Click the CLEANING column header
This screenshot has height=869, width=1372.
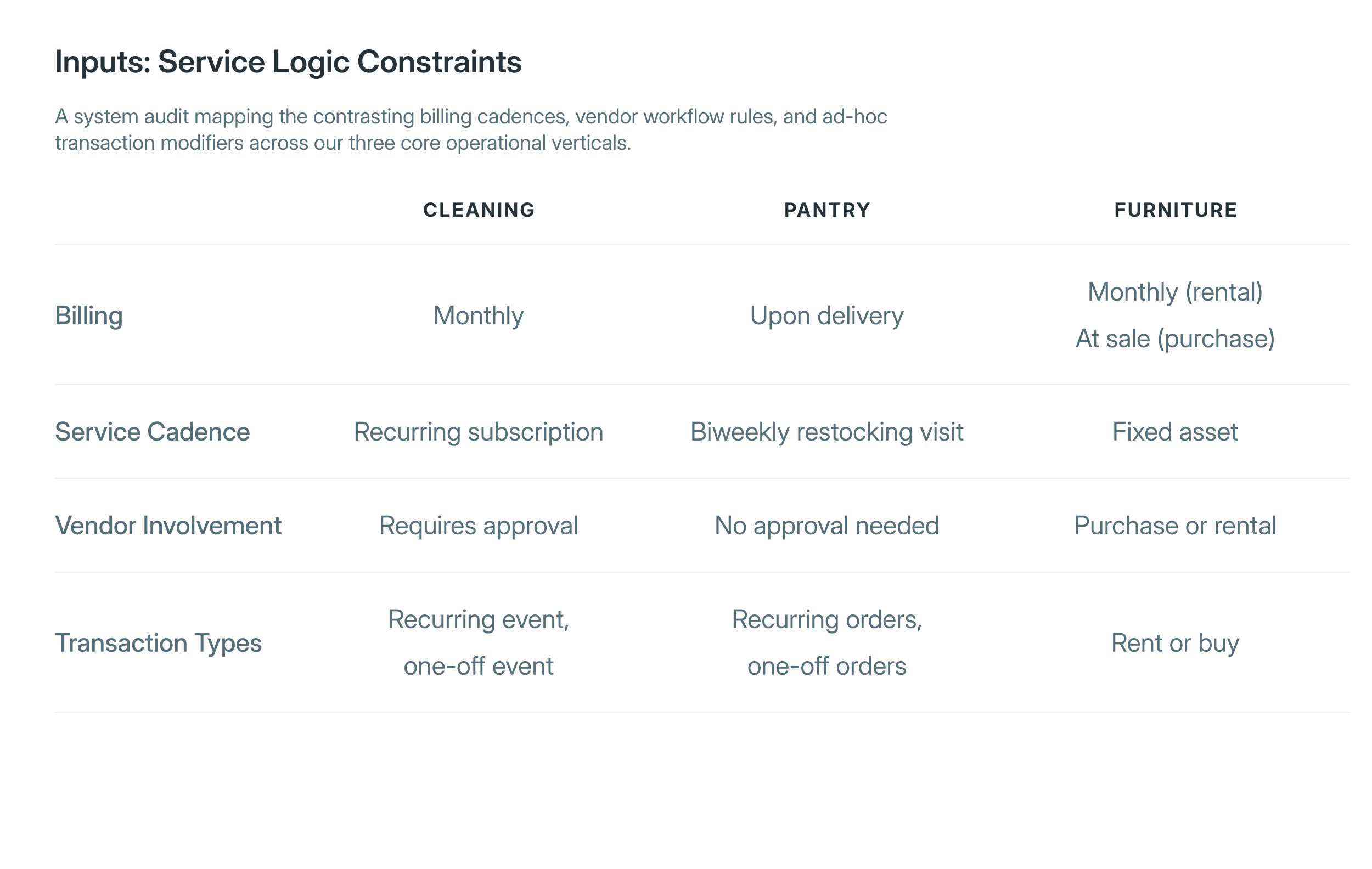coord(479,210)
